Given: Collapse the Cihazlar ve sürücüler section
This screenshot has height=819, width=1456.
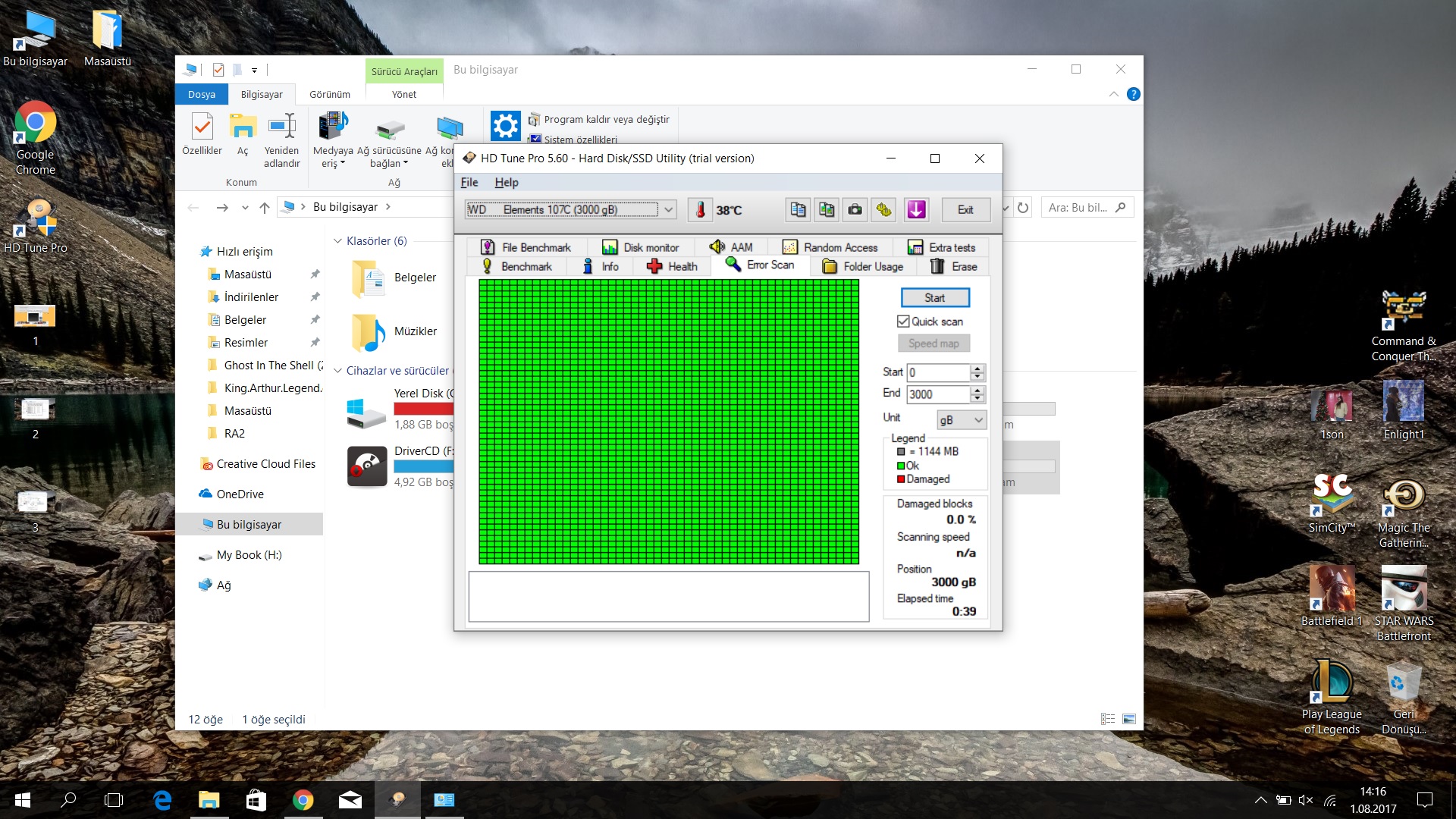Looking at the screenshot, I should point(338,371).
